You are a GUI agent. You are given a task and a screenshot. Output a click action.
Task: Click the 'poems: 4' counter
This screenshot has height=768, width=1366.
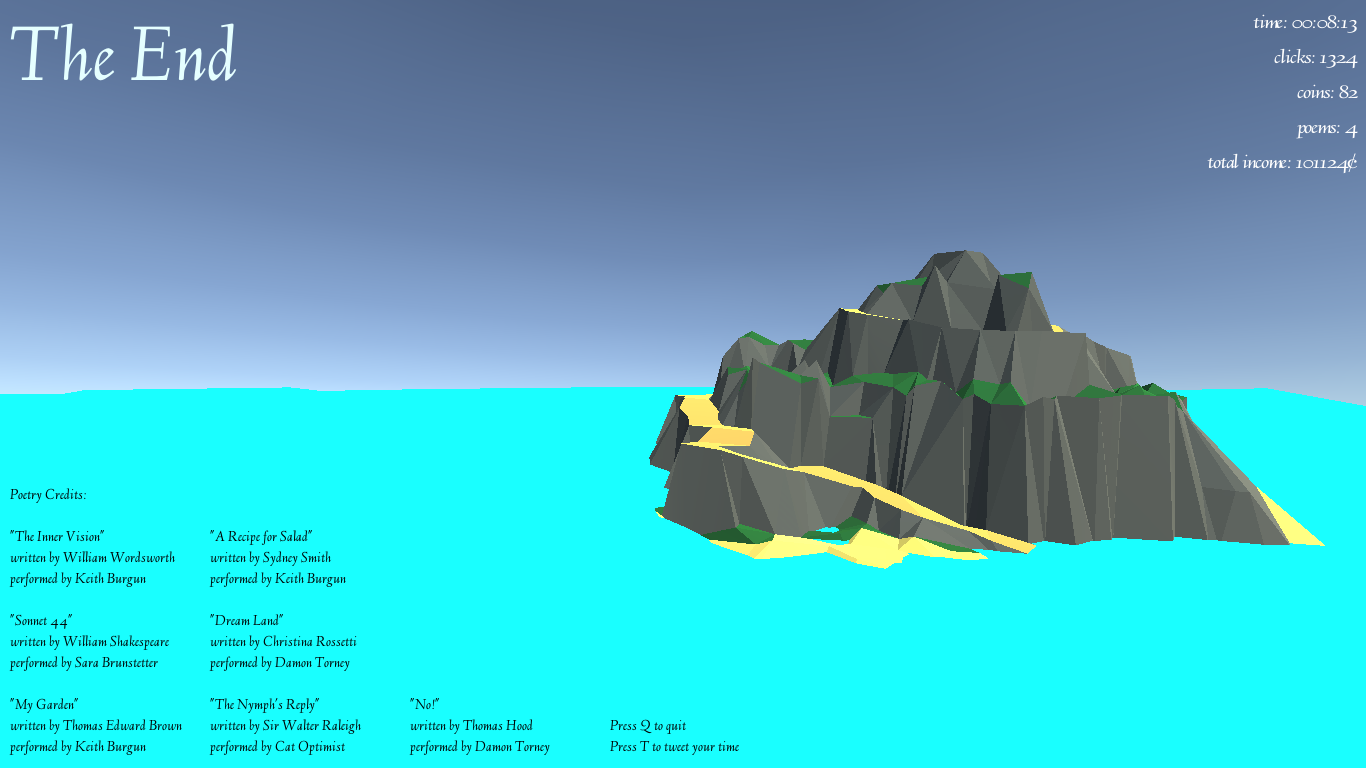pyautogui.click(x=1327, y=129)
